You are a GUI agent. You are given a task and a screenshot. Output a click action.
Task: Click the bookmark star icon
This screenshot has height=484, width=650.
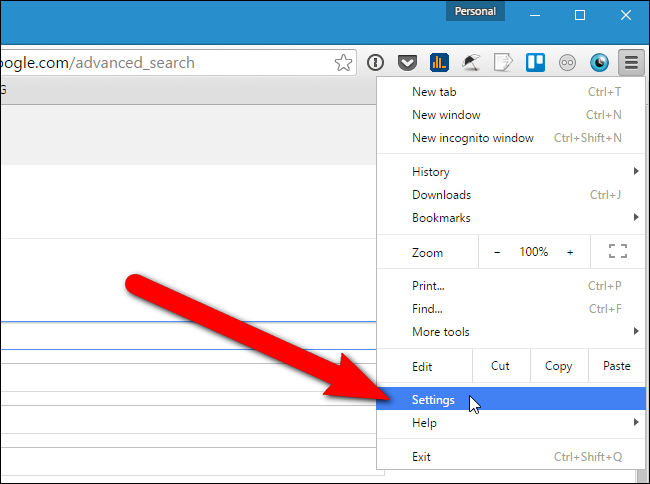click(343, 63)
